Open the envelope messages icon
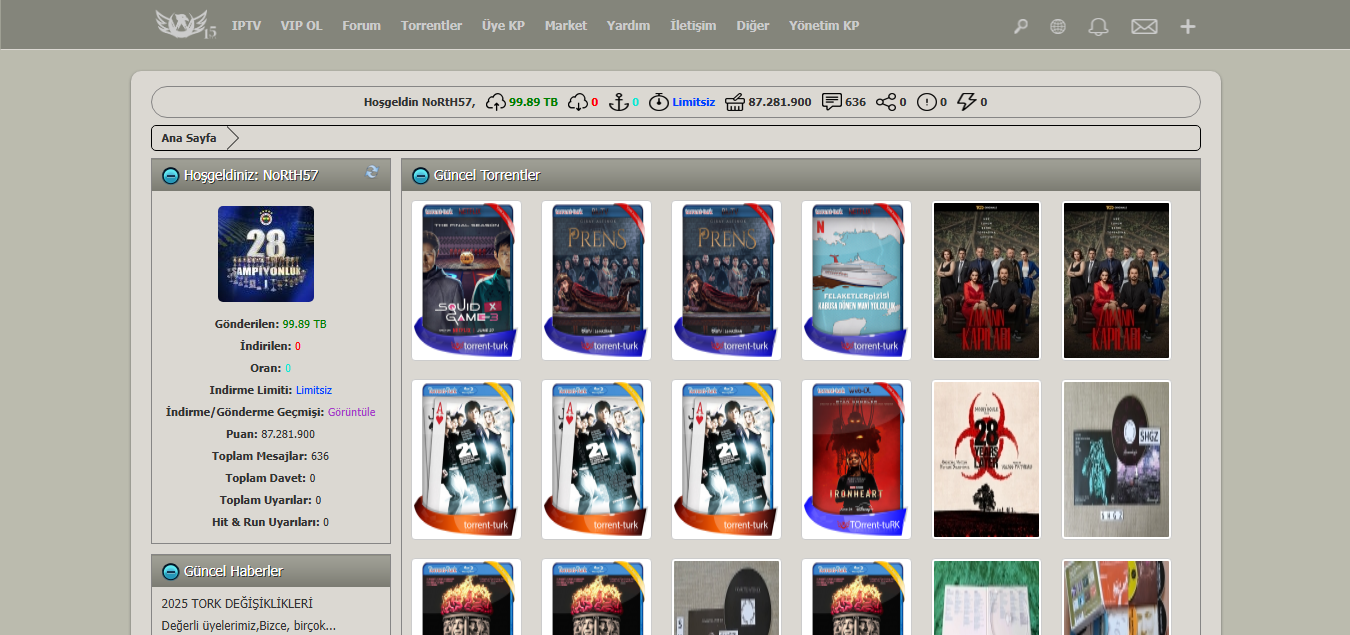Viewport: 1350px width, 635px height. pos(1144,26)
